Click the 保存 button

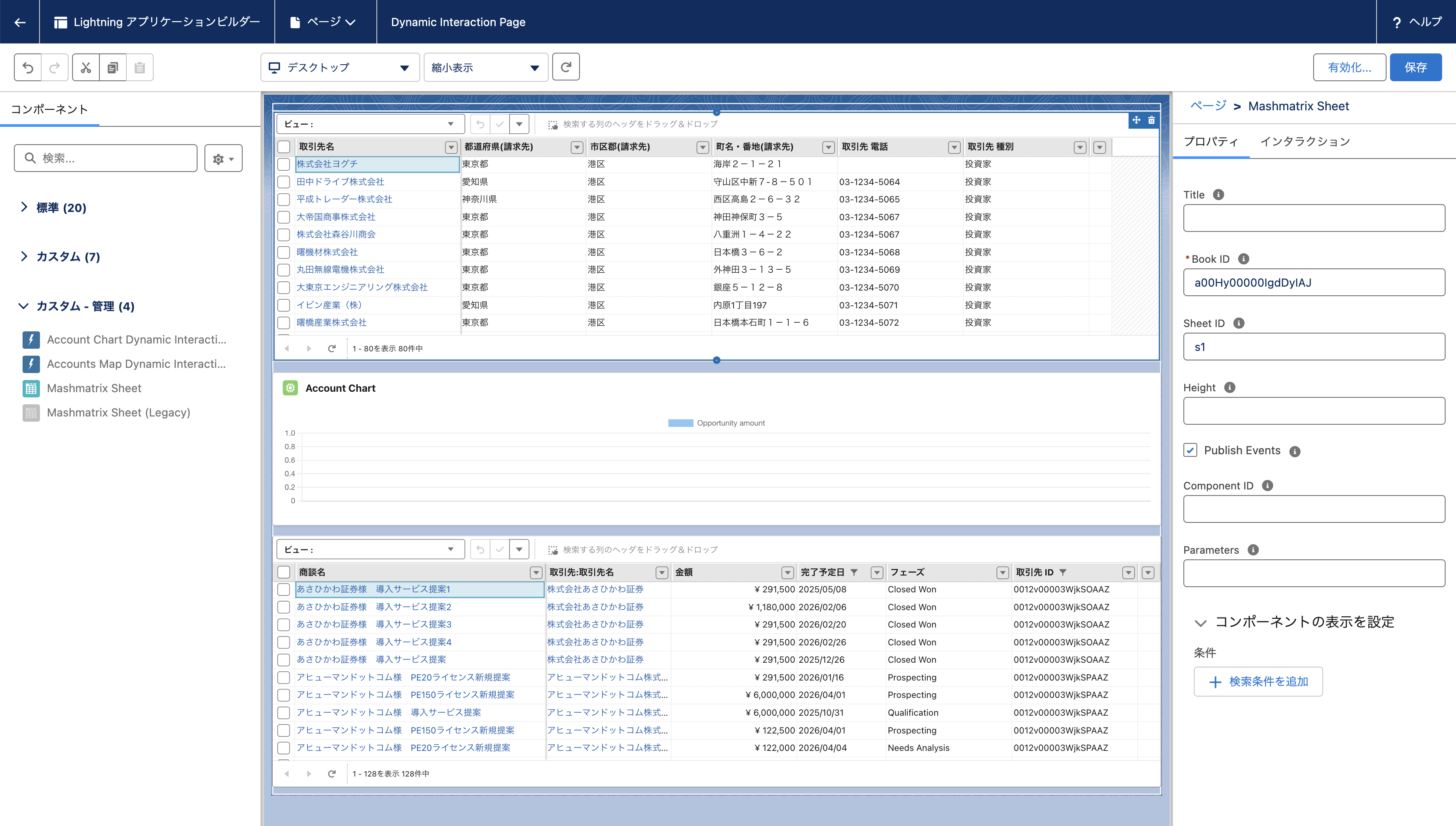1415,67
